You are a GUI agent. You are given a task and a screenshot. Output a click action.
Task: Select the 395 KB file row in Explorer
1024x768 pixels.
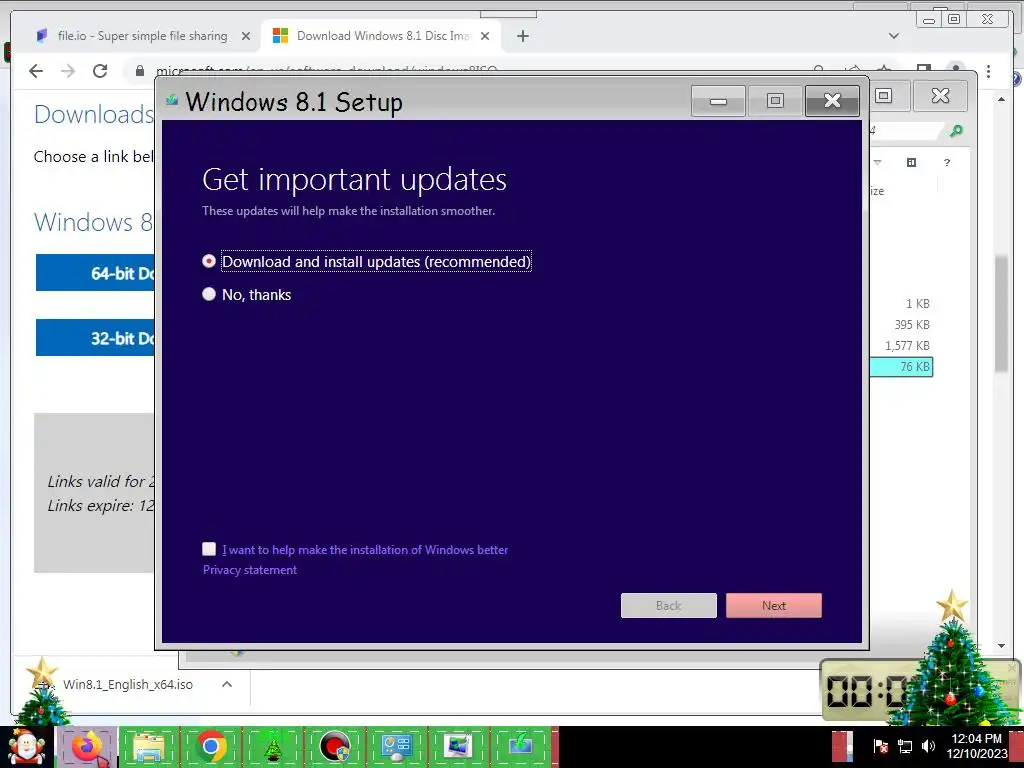tap(901, 325)
